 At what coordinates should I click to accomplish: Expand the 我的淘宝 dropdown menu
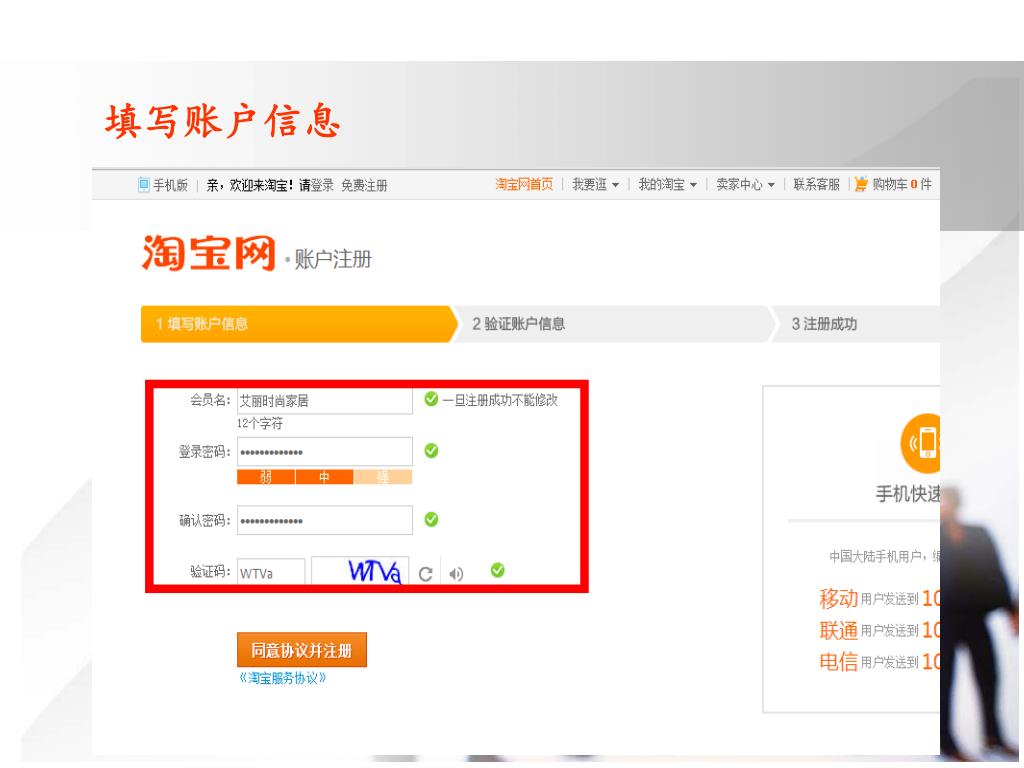(667, 185)
